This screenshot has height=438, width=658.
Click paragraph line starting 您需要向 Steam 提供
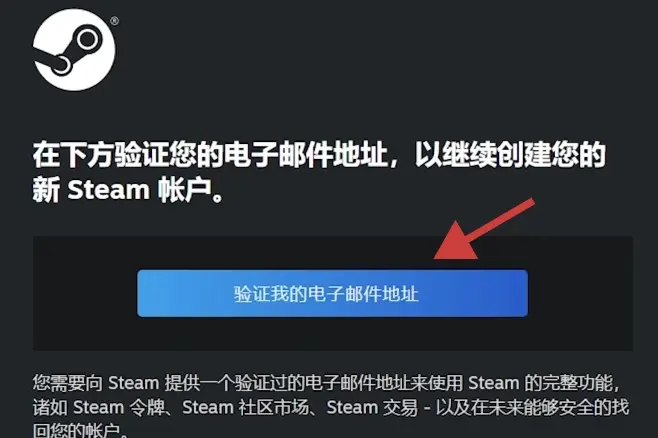click(x=326, y=383)
